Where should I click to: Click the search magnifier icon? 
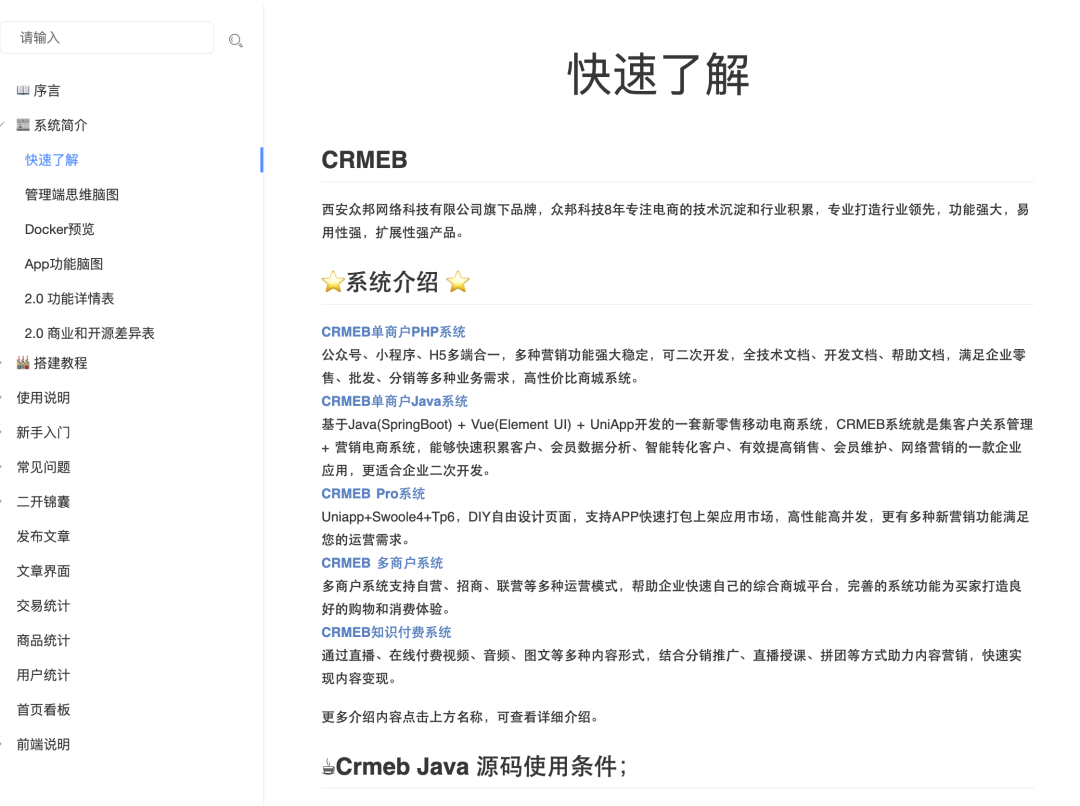[236, 41]
